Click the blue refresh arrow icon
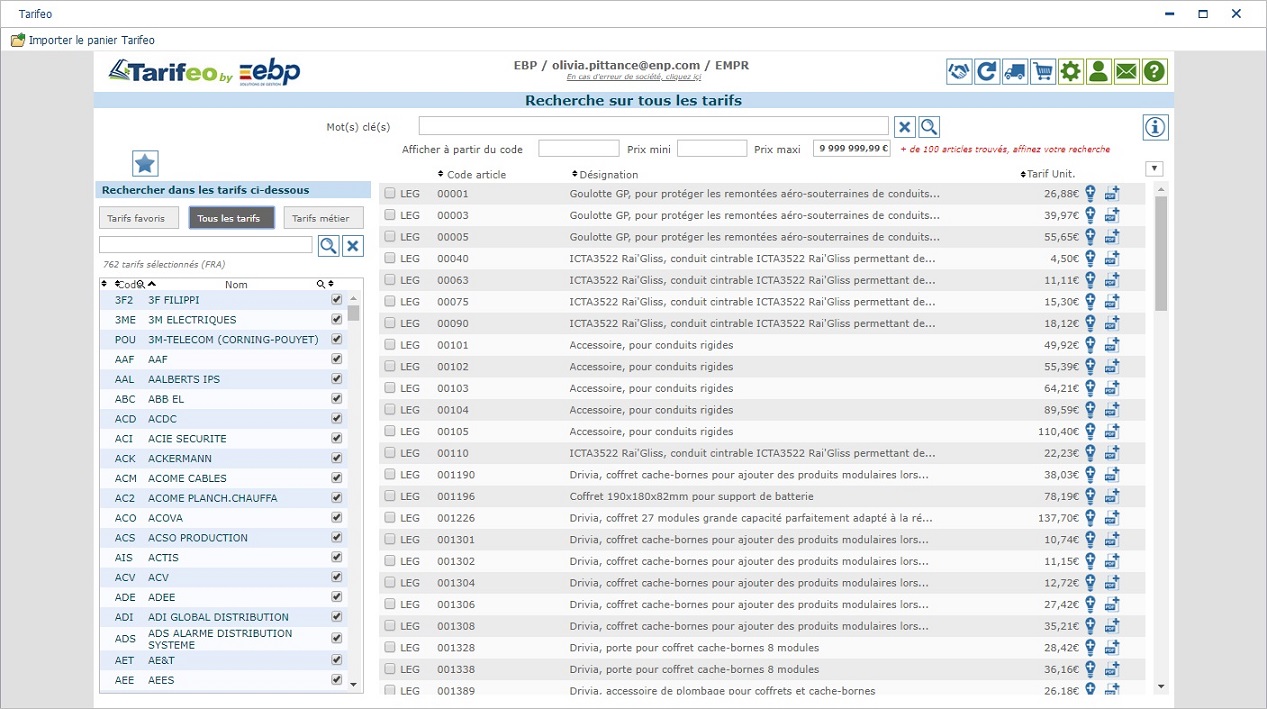1267x709 pixels. click(987, 71)
